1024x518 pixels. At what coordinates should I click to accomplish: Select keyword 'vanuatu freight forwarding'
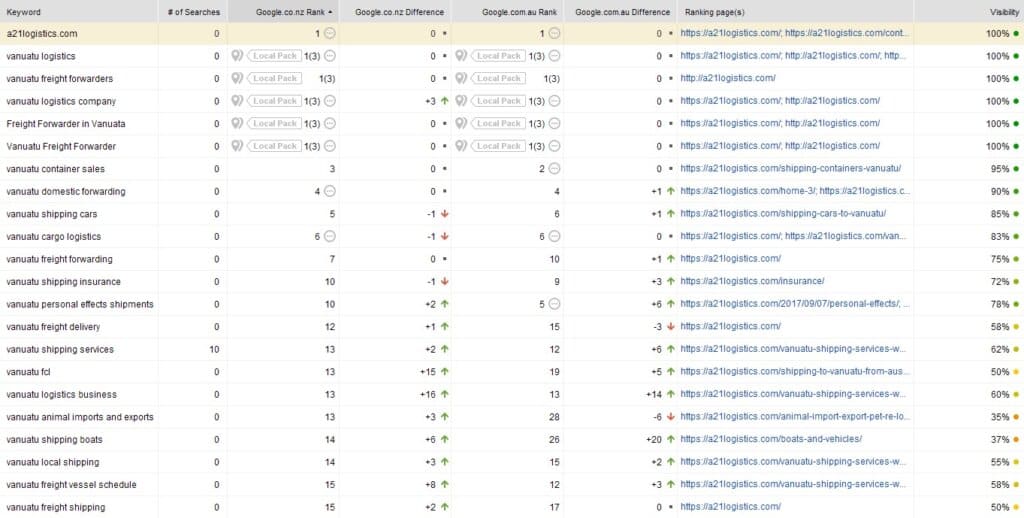tap(59, 259)
